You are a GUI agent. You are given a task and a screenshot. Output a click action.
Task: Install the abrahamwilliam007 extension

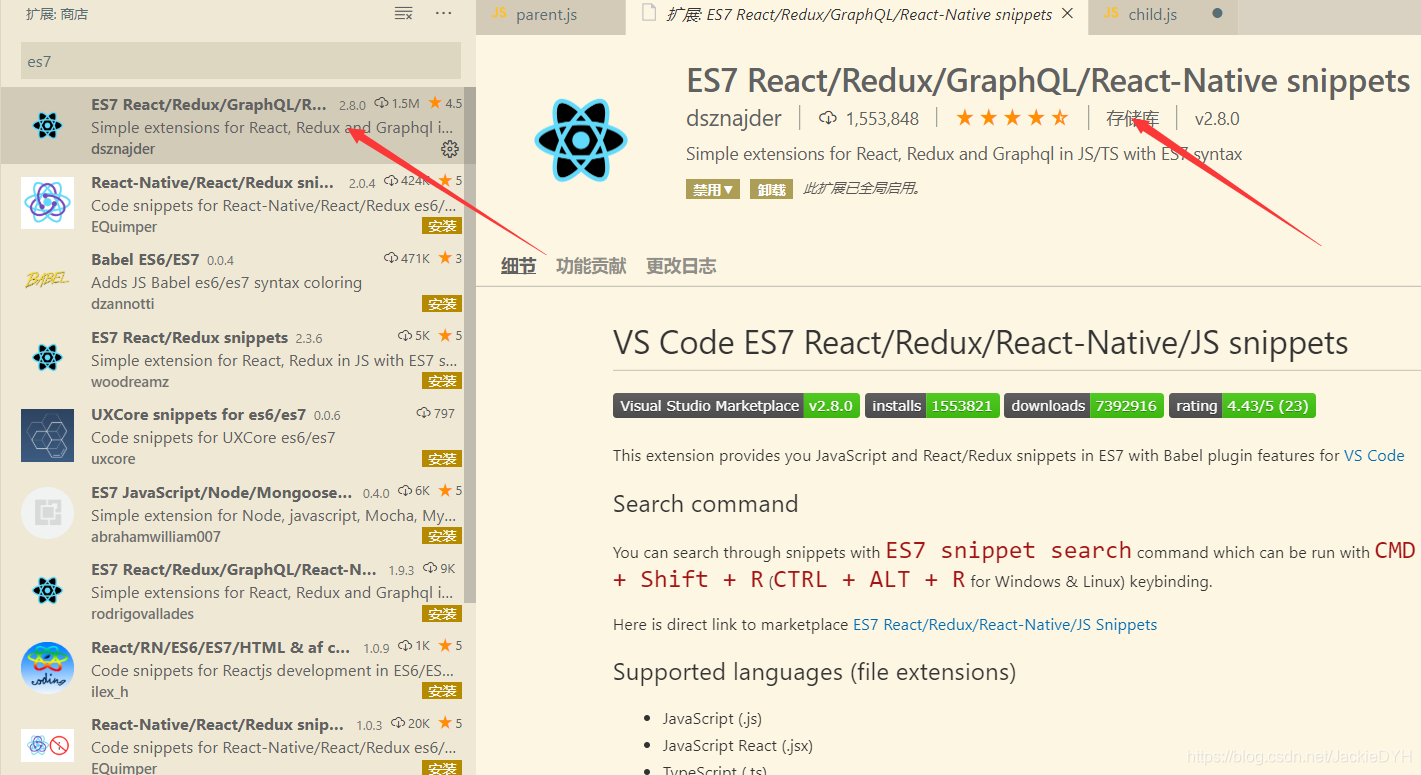click(442, 536)
